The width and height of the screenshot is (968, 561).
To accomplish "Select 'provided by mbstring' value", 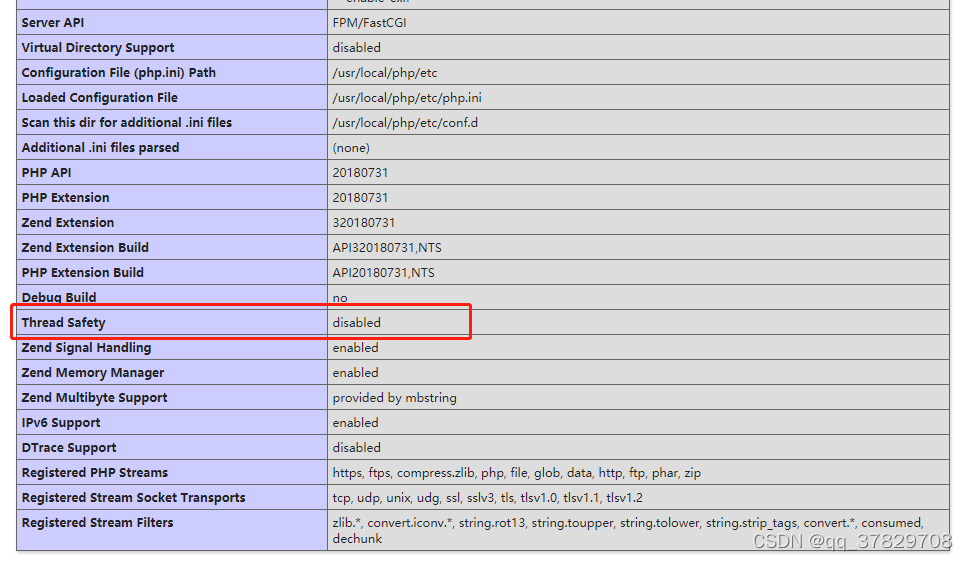I will click(x=394, y=397).
